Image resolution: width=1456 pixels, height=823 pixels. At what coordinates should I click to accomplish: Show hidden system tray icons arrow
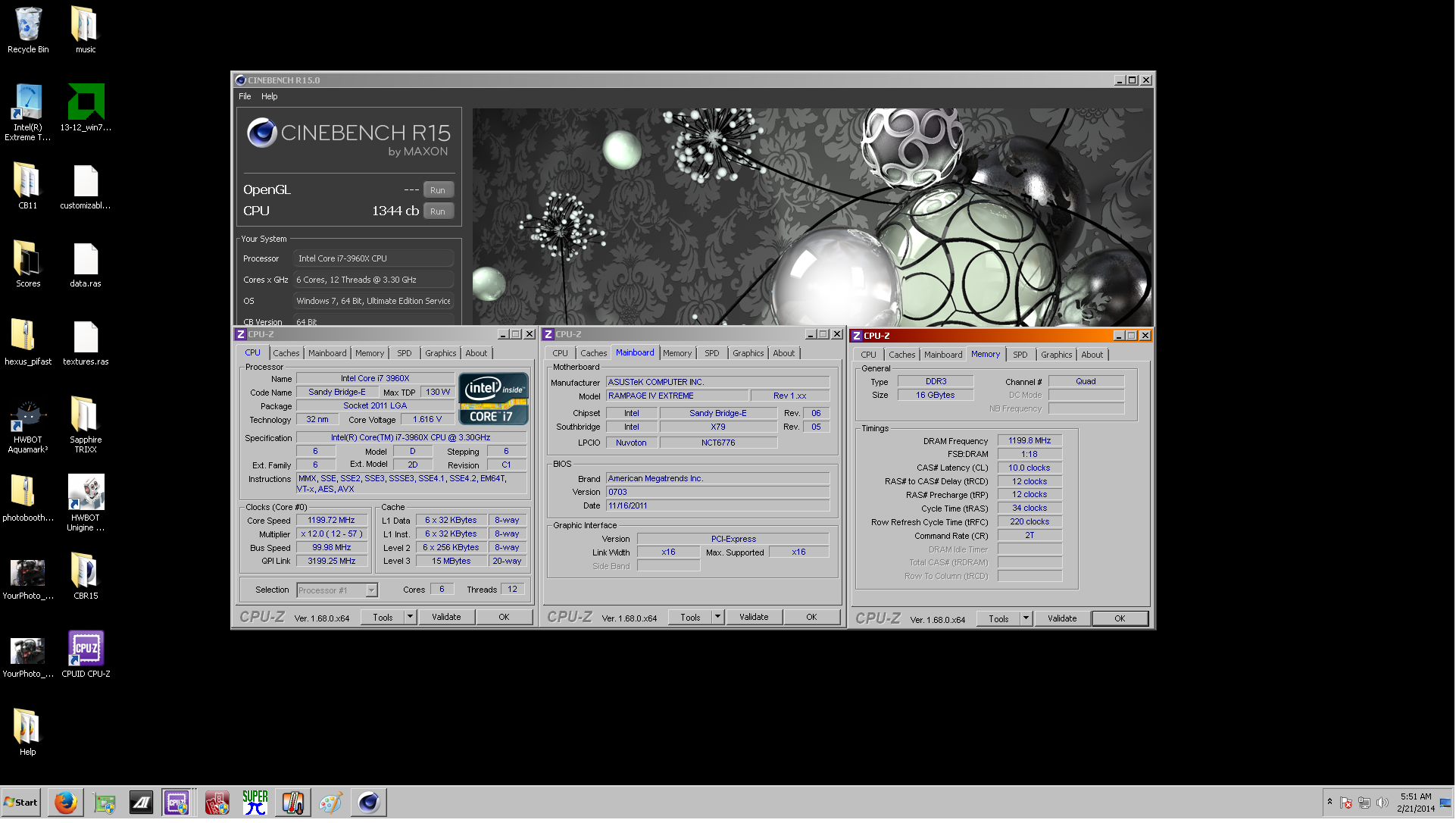pyautogui.click(x=1329, y=803)
